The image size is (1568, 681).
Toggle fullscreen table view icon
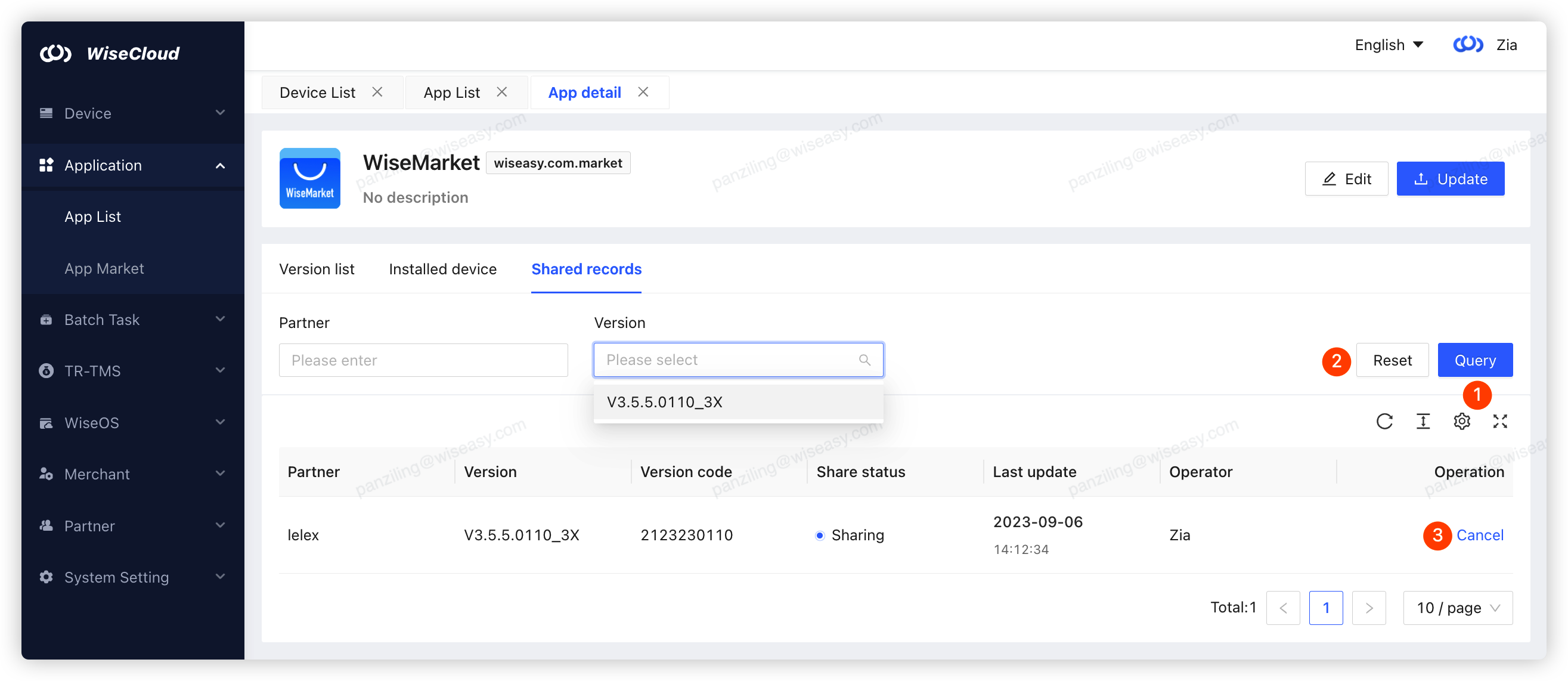point(1500,421)
